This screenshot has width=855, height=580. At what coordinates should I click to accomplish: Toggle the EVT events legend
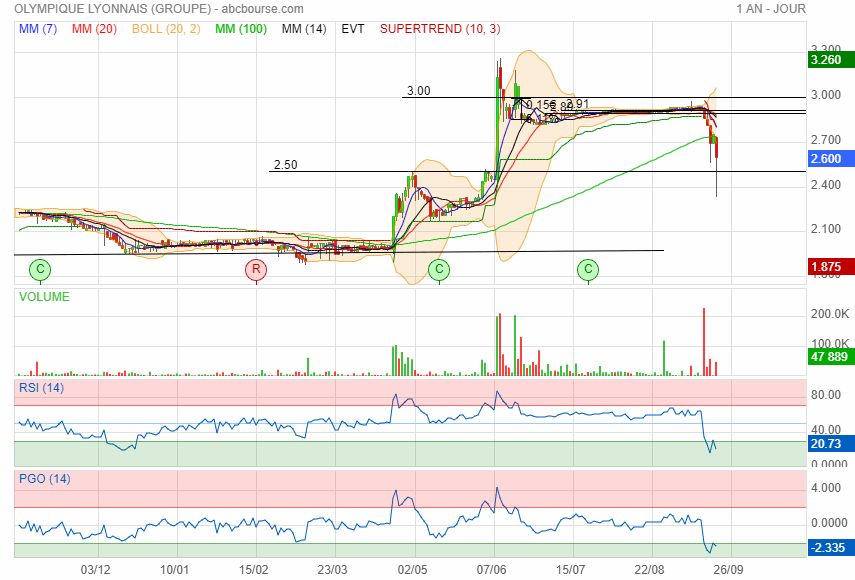(353, 29)
